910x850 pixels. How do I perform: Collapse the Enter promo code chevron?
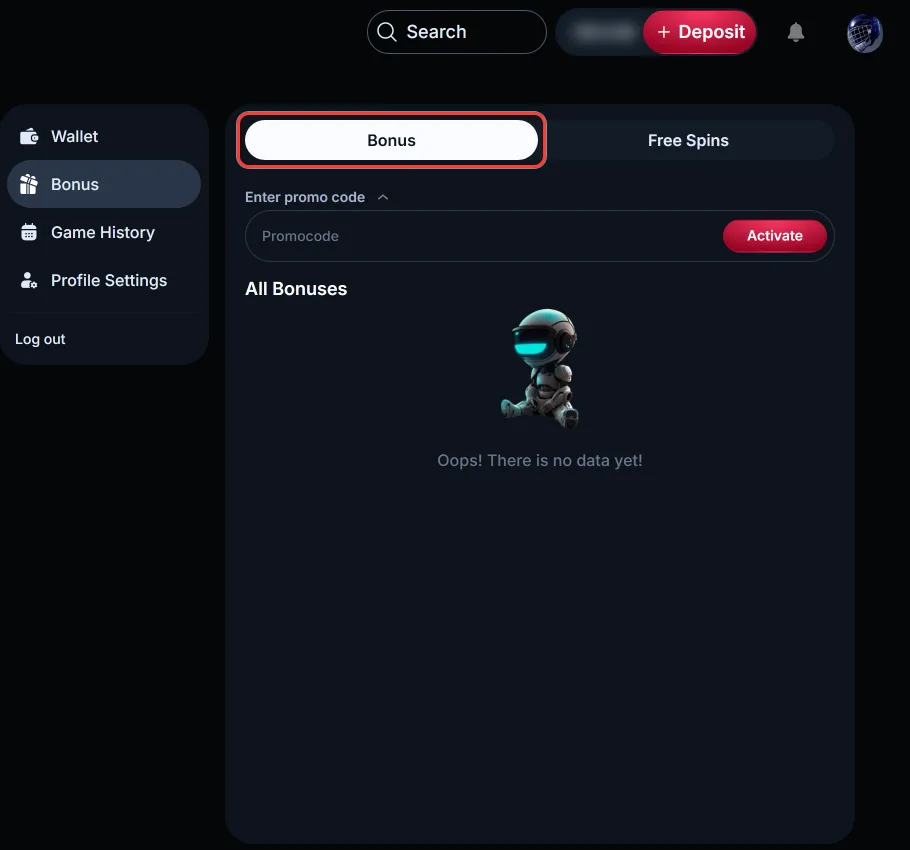point(383,197)
